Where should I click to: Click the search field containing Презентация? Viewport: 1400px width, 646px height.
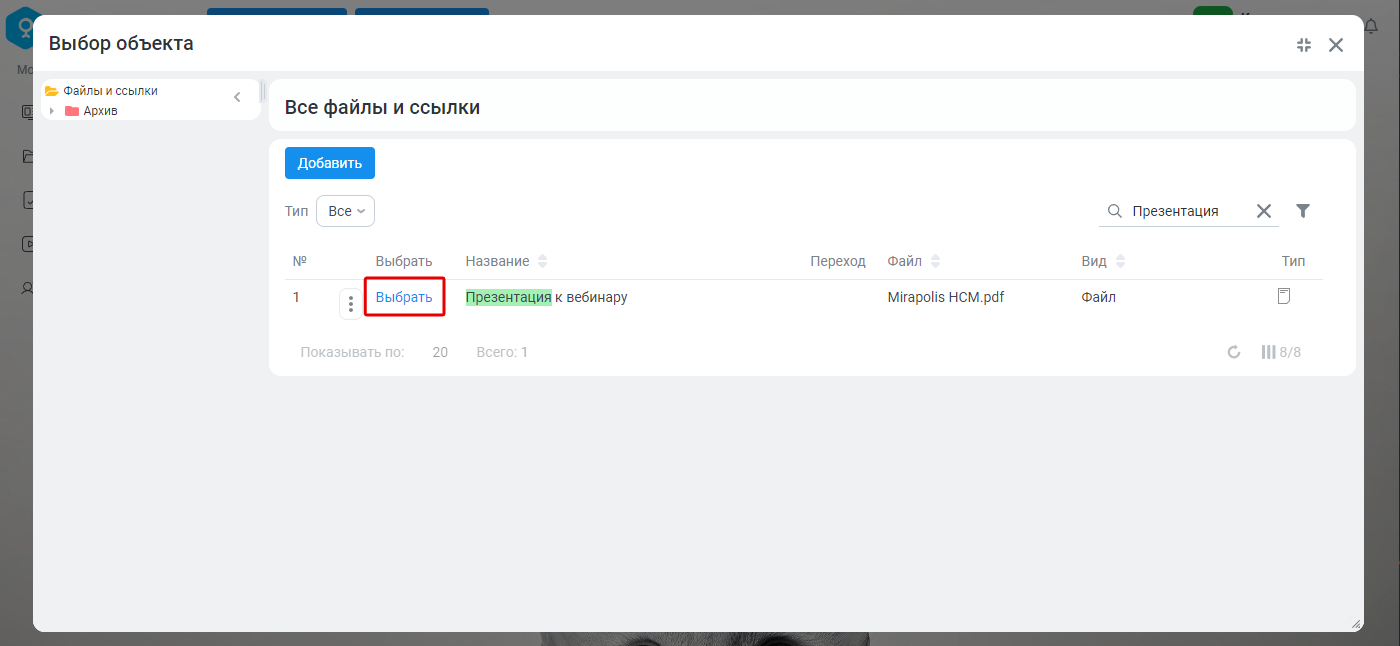pyautogui.click(x=1188, y=211)
